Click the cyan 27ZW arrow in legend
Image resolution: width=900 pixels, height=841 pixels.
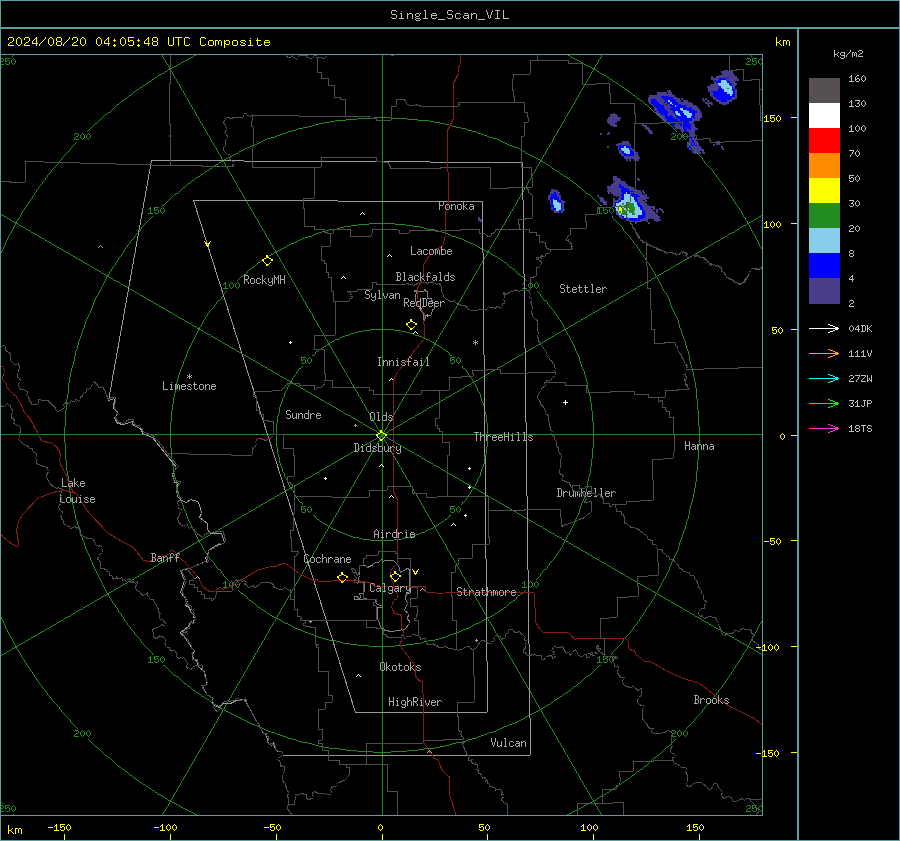point(824,378)
